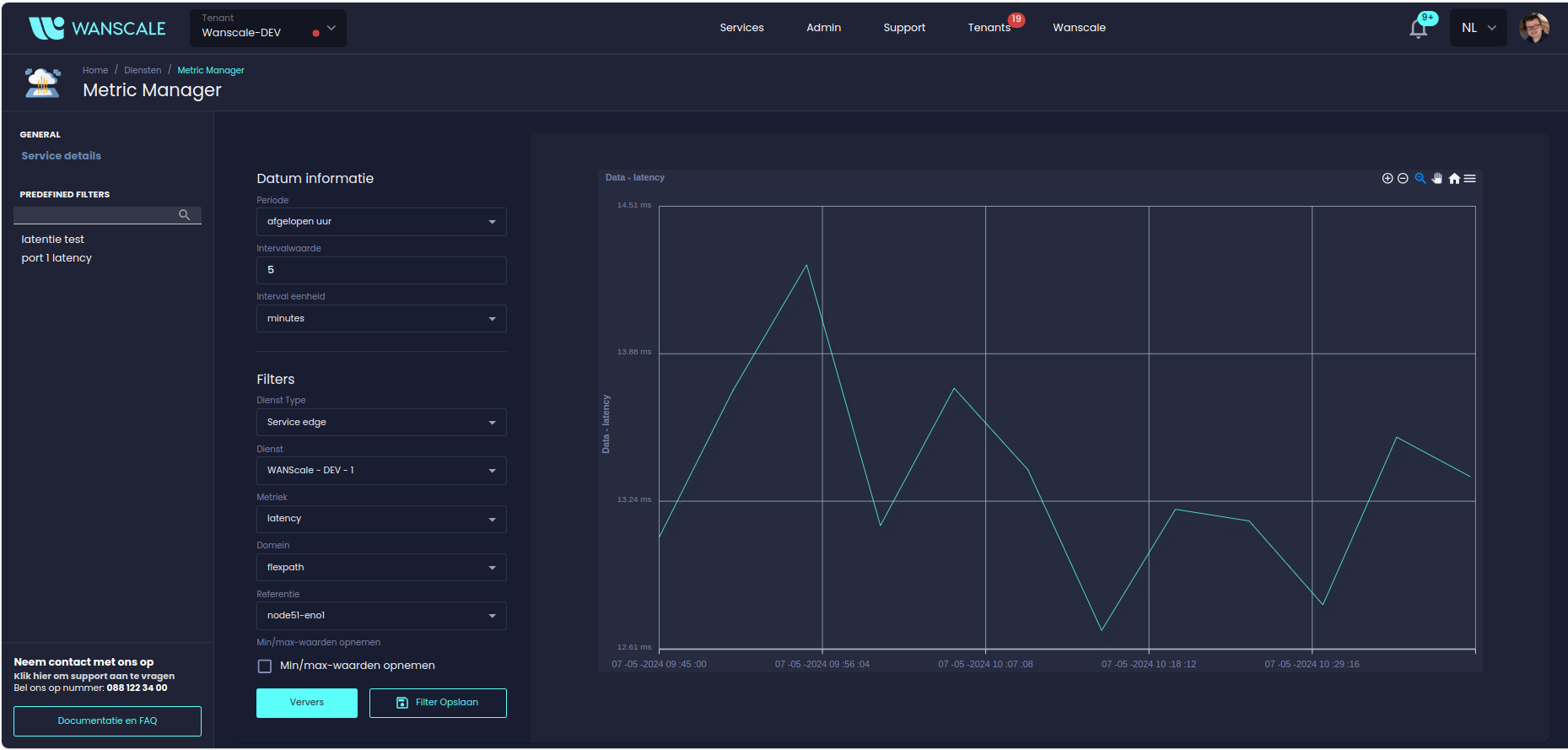Open the NL language selector
Image resolution: width=1568 pixels, height=750 pixels.
point(1478,28)
